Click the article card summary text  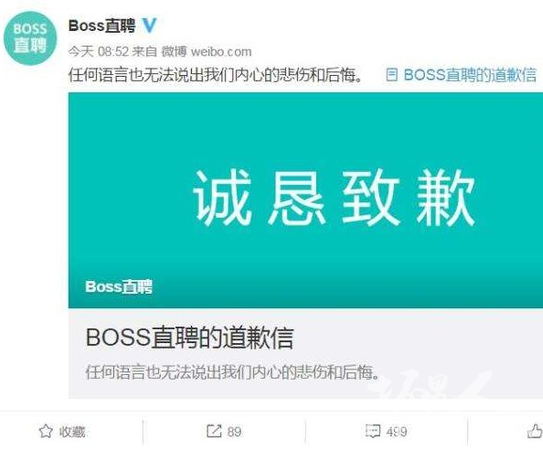tap(233, 372)
